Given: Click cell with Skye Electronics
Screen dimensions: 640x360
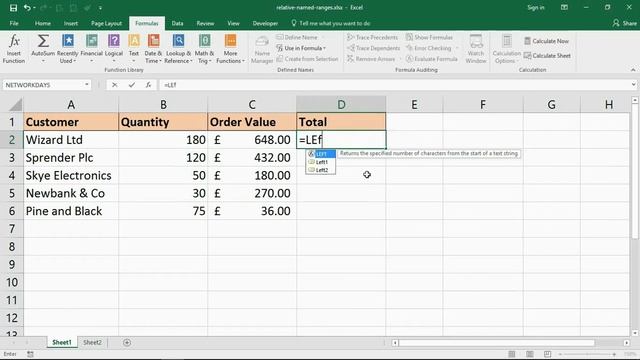Looking at the screenshot, I should (x=71, y=176).
